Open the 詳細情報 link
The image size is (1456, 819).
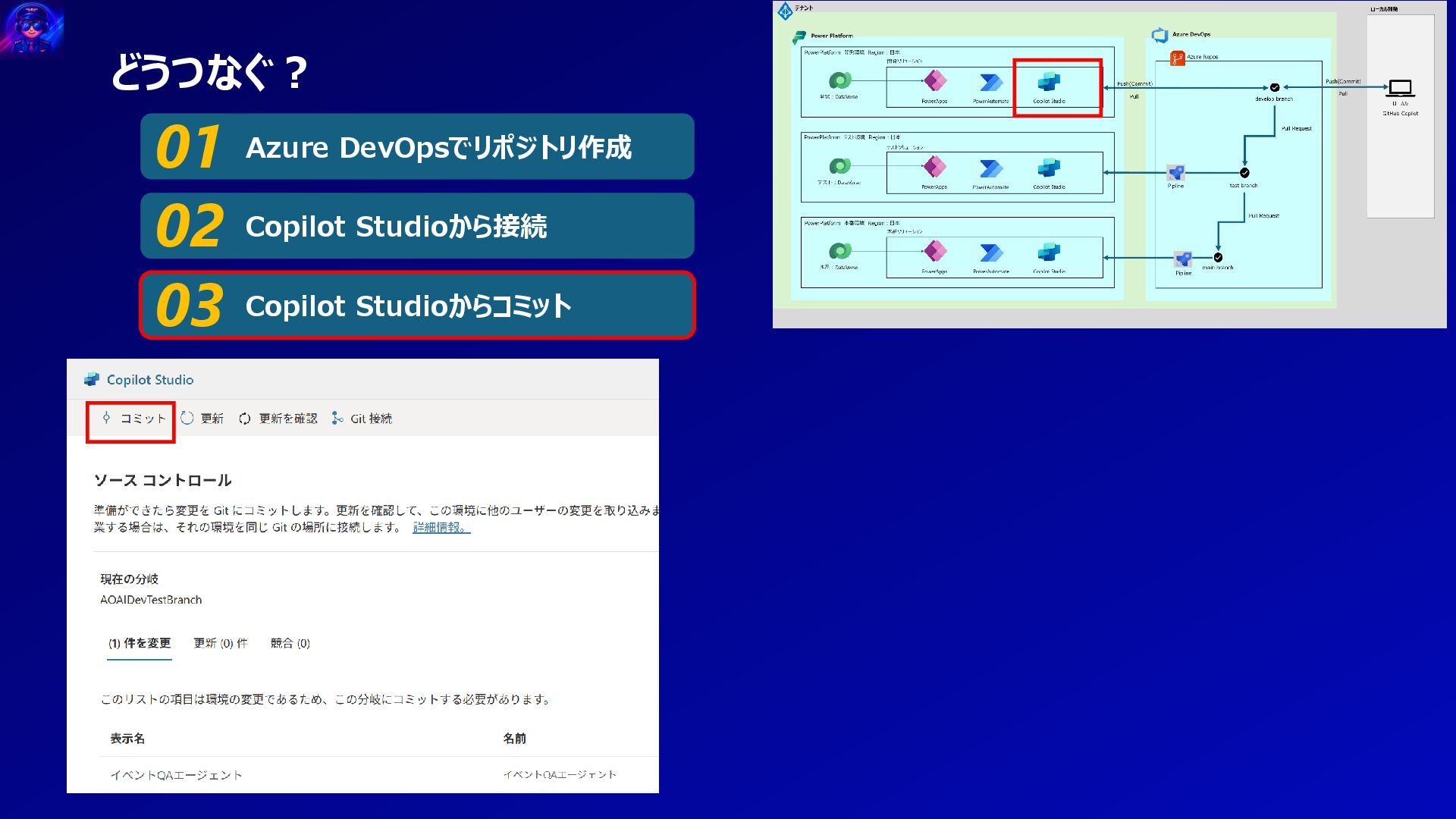pyautogui.click(x=441, y=527)
